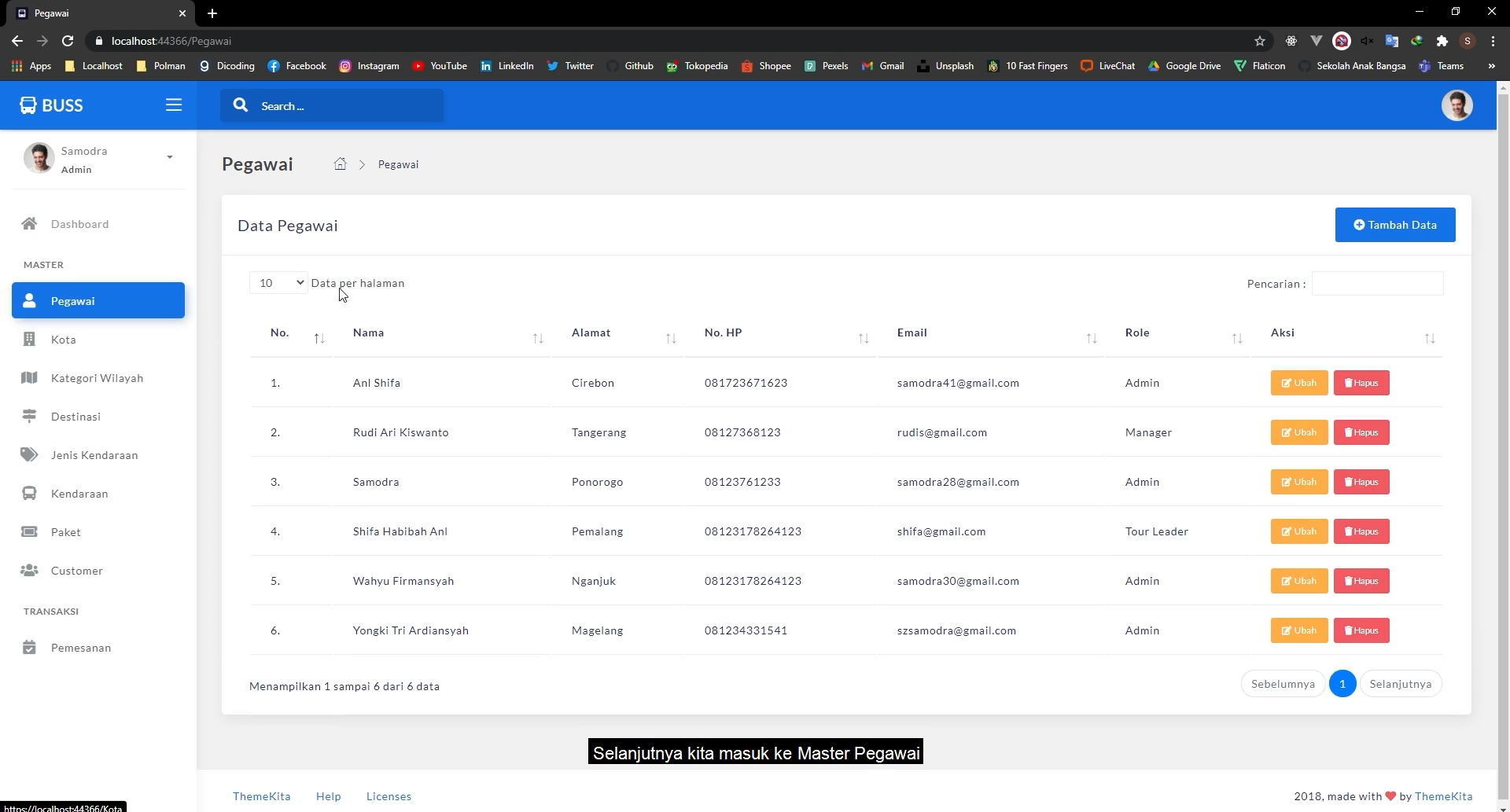This screenshot has width=1510, height=812.
Task: Focus the top Search input
Action: 346,105
